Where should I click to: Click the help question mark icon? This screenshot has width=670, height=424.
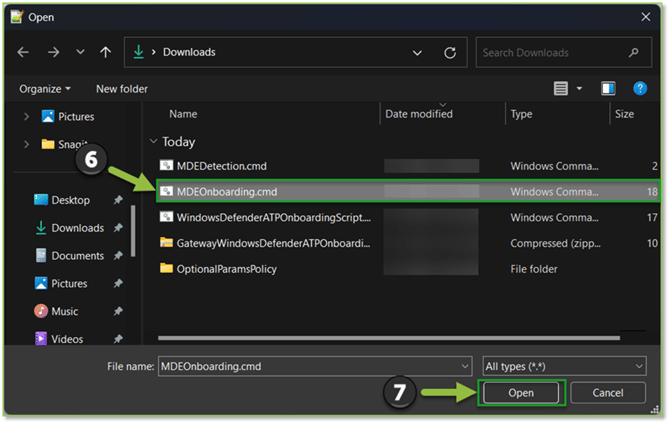coord(637,89)
